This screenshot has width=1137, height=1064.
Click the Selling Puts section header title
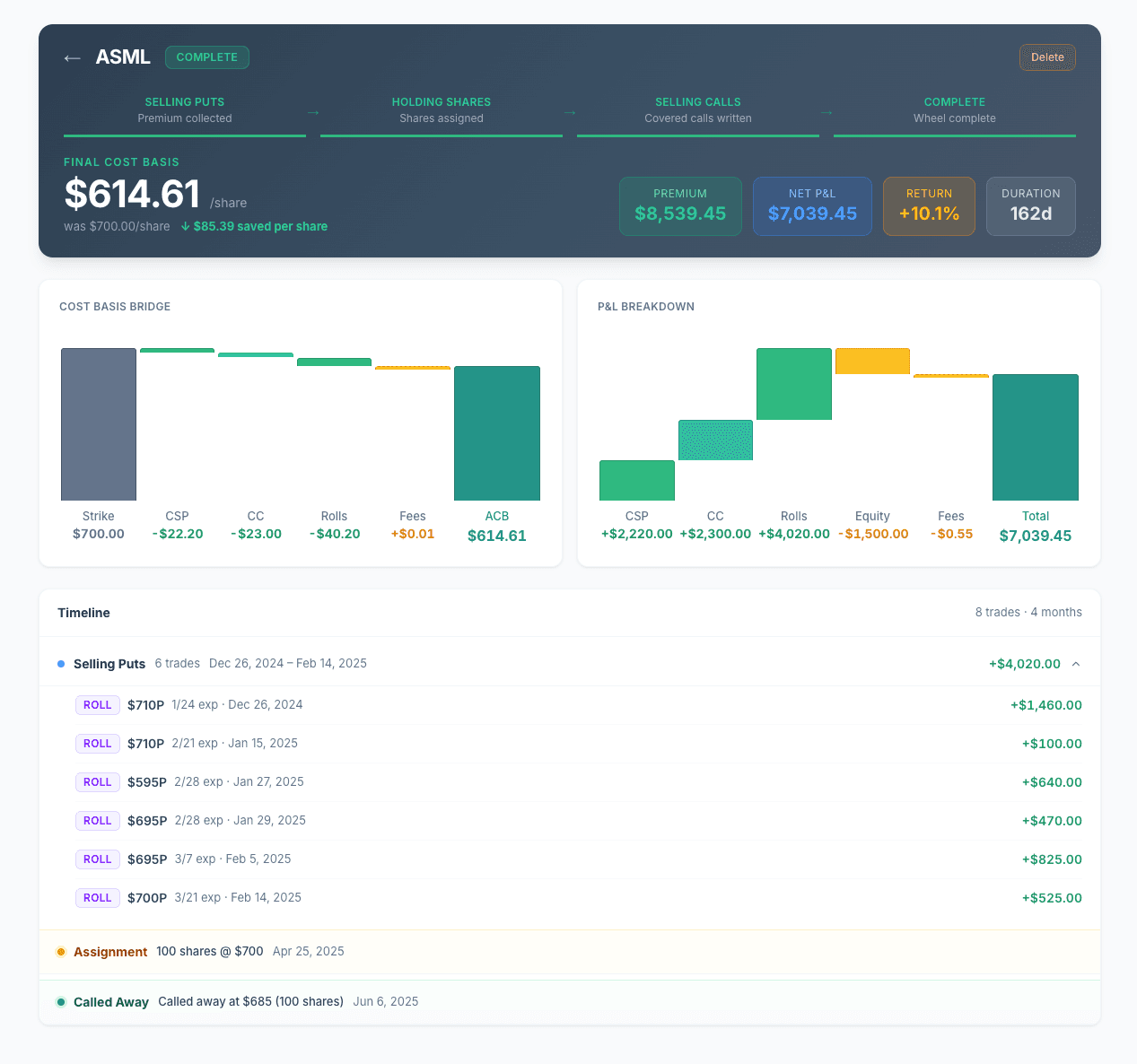tap(109, 664)
